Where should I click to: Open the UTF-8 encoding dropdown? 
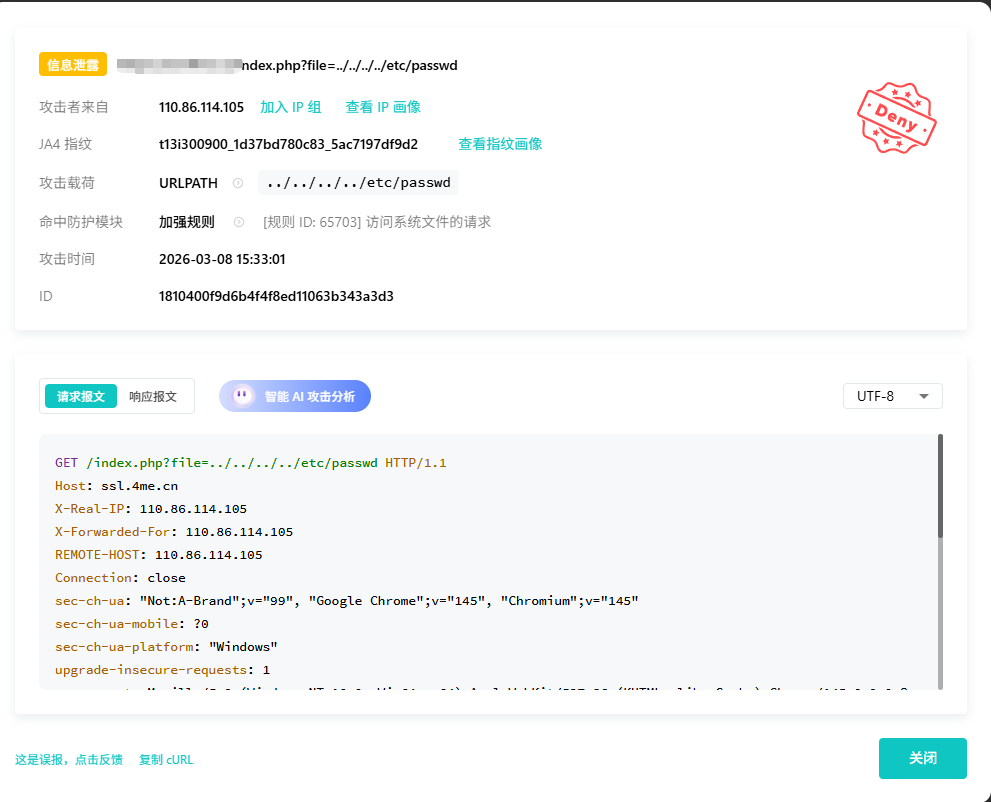892,396
